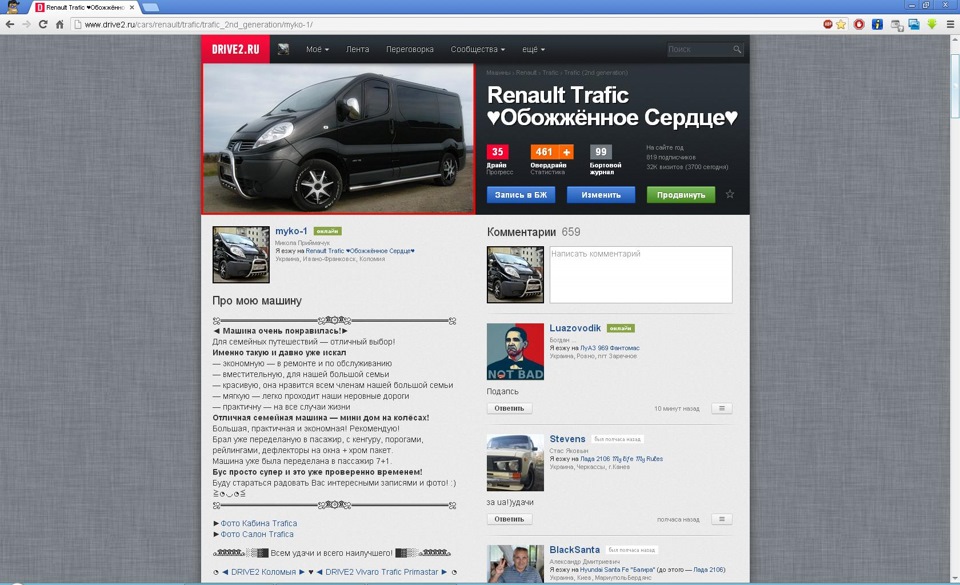Open options menu icon on Stevens comment
This screenshot has height=585, width=960.
[722, 519]
